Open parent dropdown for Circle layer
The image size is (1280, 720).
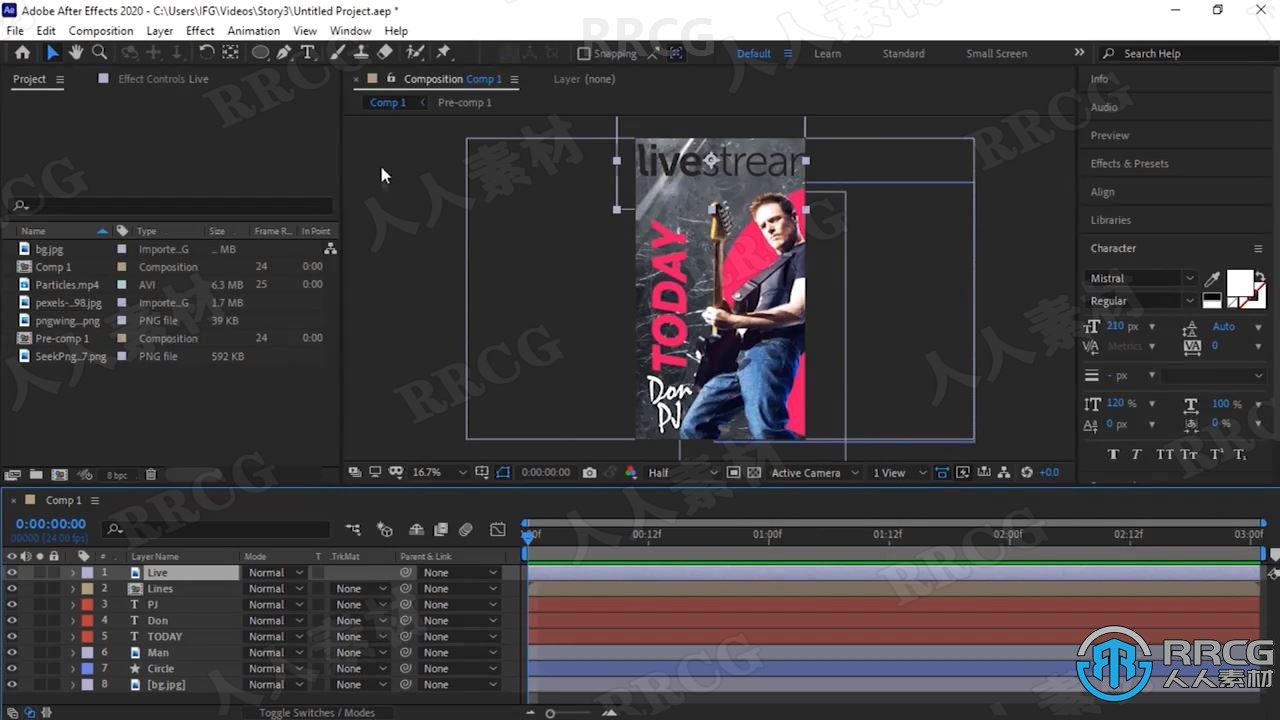click(x=459, y=669)
